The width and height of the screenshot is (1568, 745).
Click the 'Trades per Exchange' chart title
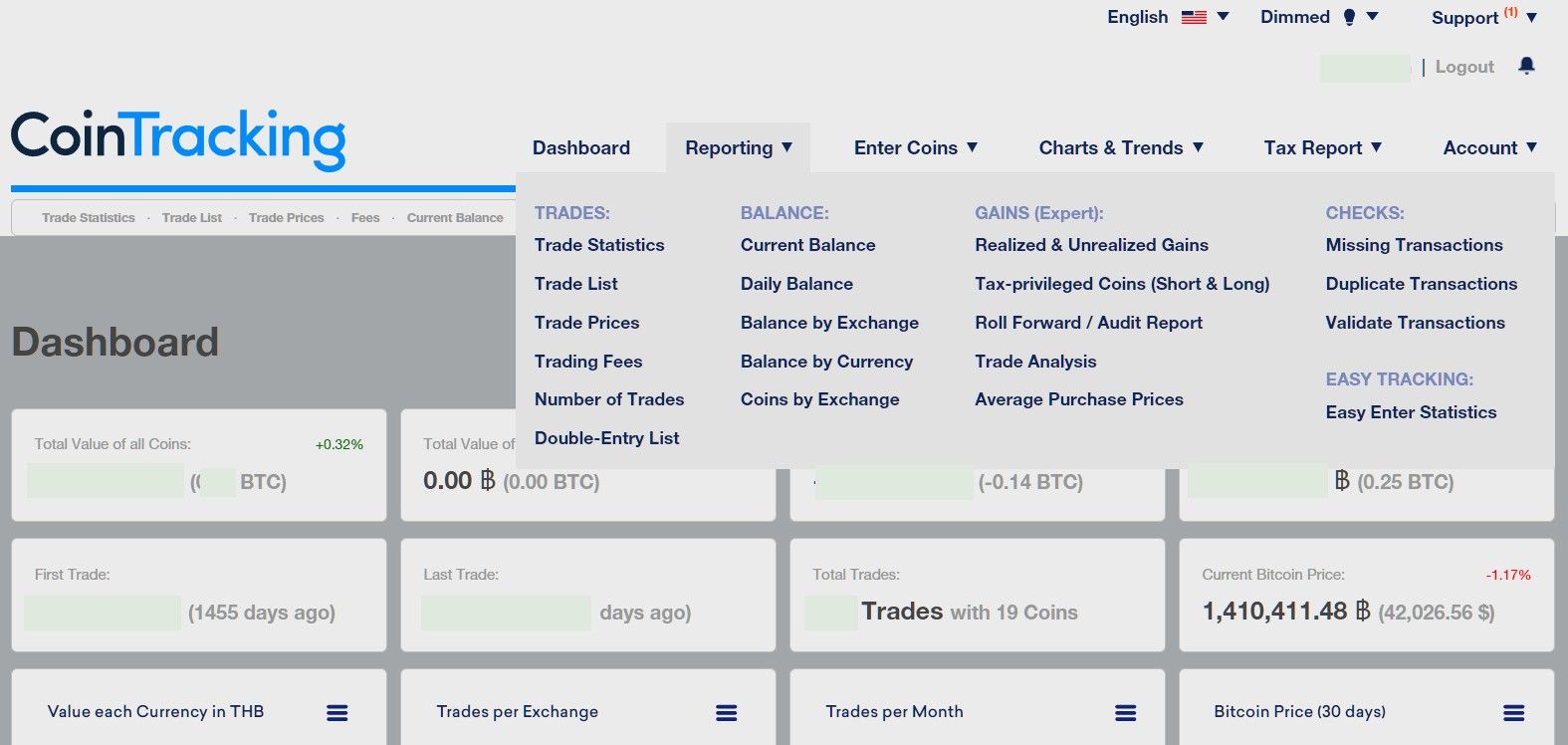click(x=518, y=712)
